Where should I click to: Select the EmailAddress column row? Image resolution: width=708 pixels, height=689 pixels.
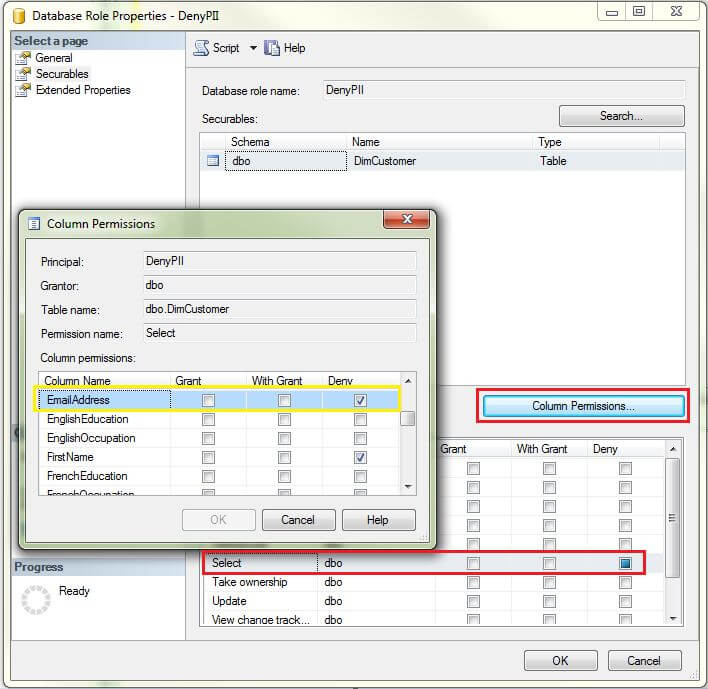[x=219, y=400]
